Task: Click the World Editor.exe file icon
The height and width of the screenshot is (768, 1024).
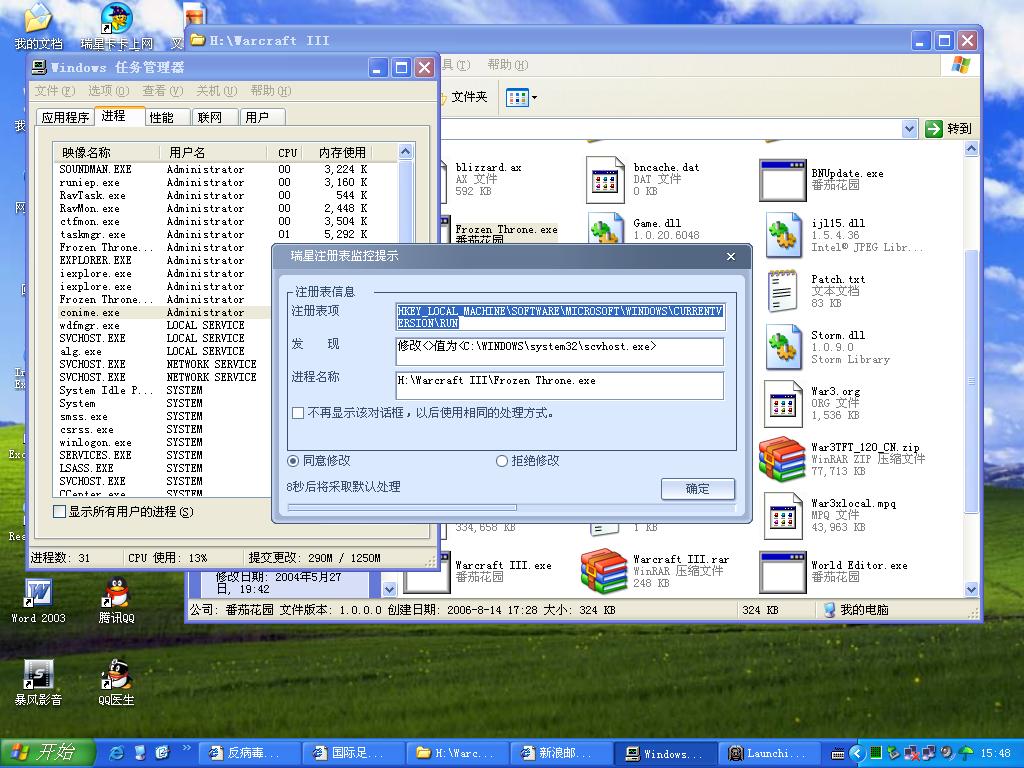Action: coord(781,571)
